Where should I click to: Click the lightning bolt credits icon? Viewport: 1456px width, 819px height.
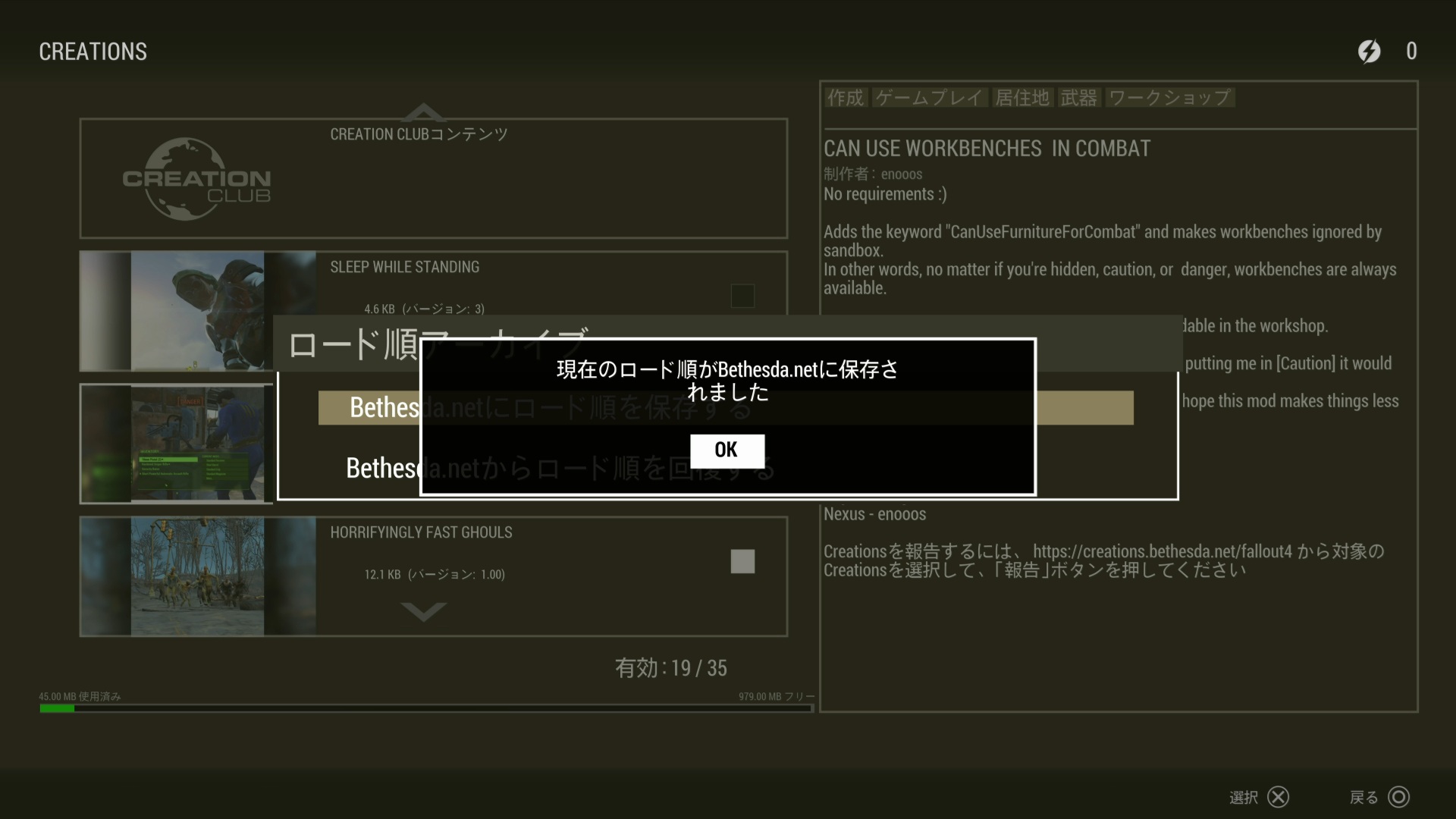(x=1369, y=52)
